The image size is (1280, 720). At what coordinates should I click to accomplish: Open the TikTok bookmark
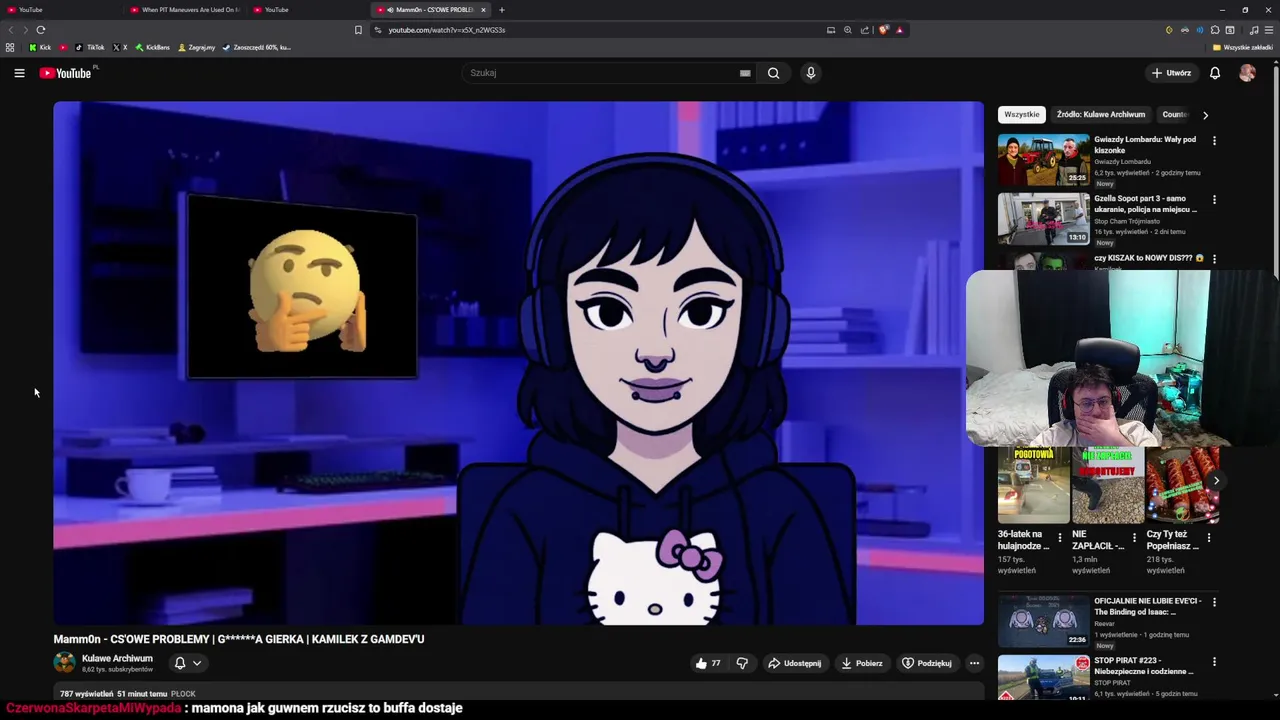pos(90,47)
